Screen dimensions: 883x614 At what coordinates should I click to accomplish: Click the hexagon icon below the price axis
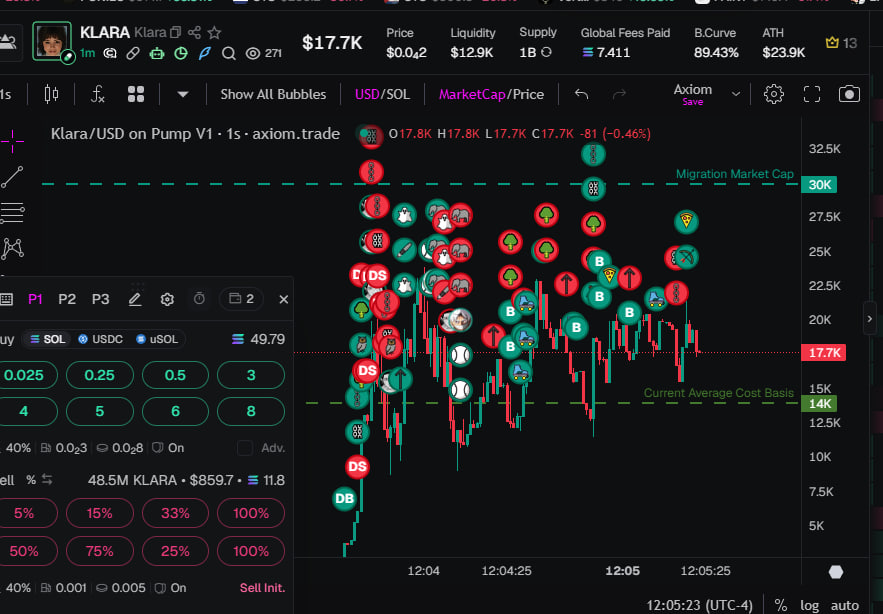coord(836,572)
